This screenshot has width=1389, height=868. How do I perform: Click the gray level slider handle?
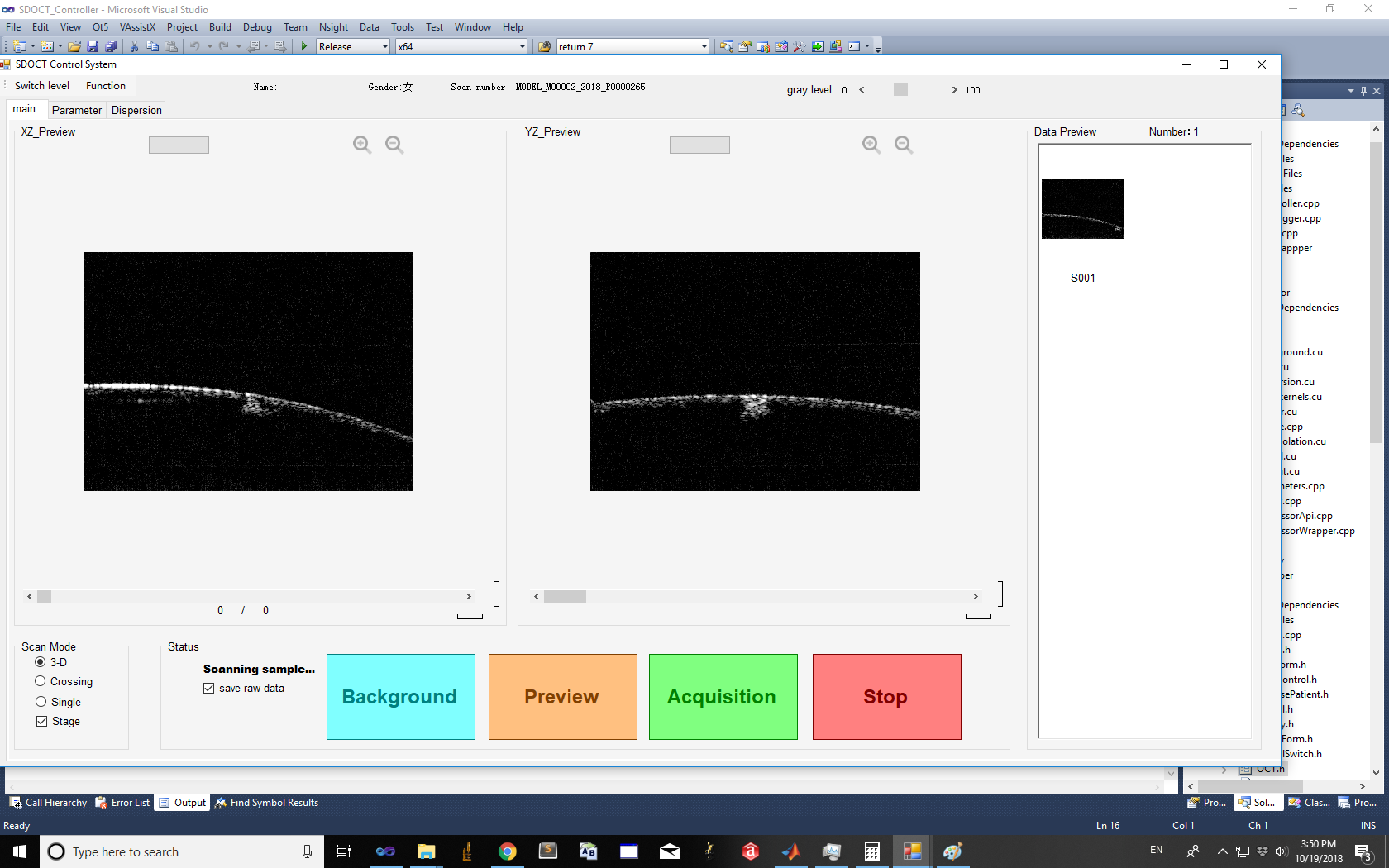coord(900,90)
